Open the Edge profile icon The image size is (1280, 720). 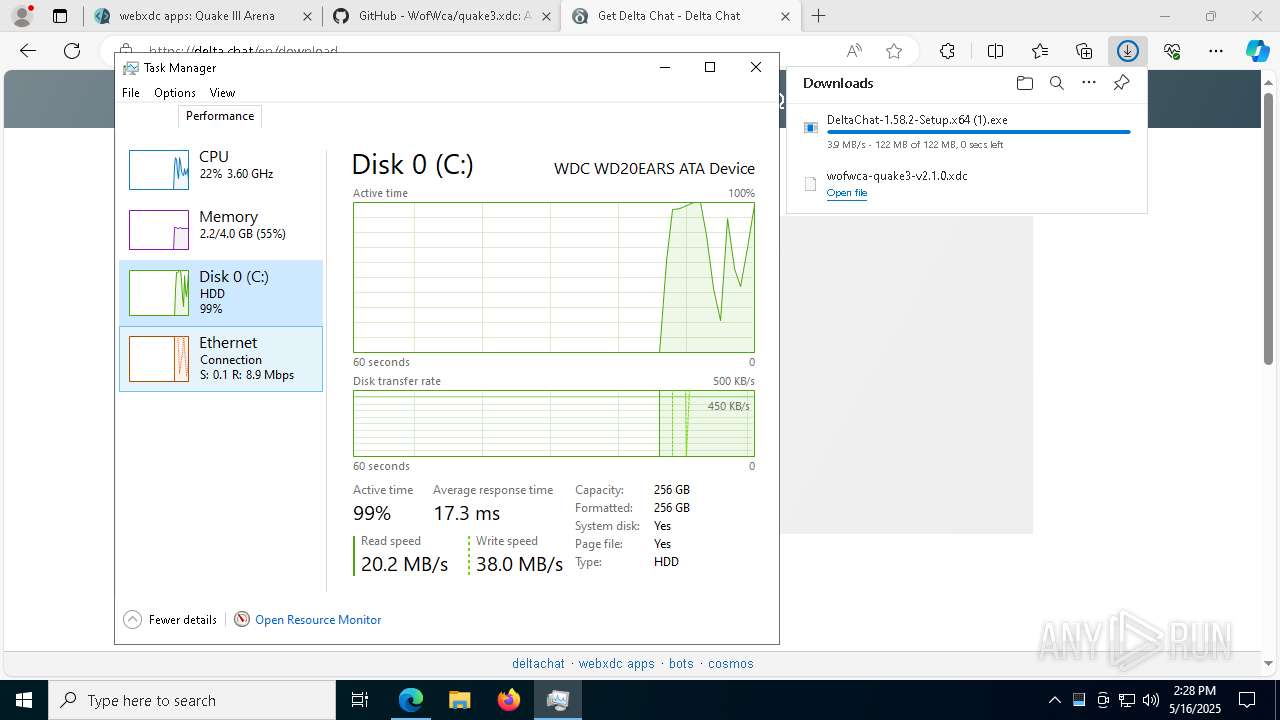click(x=21, y=16)
